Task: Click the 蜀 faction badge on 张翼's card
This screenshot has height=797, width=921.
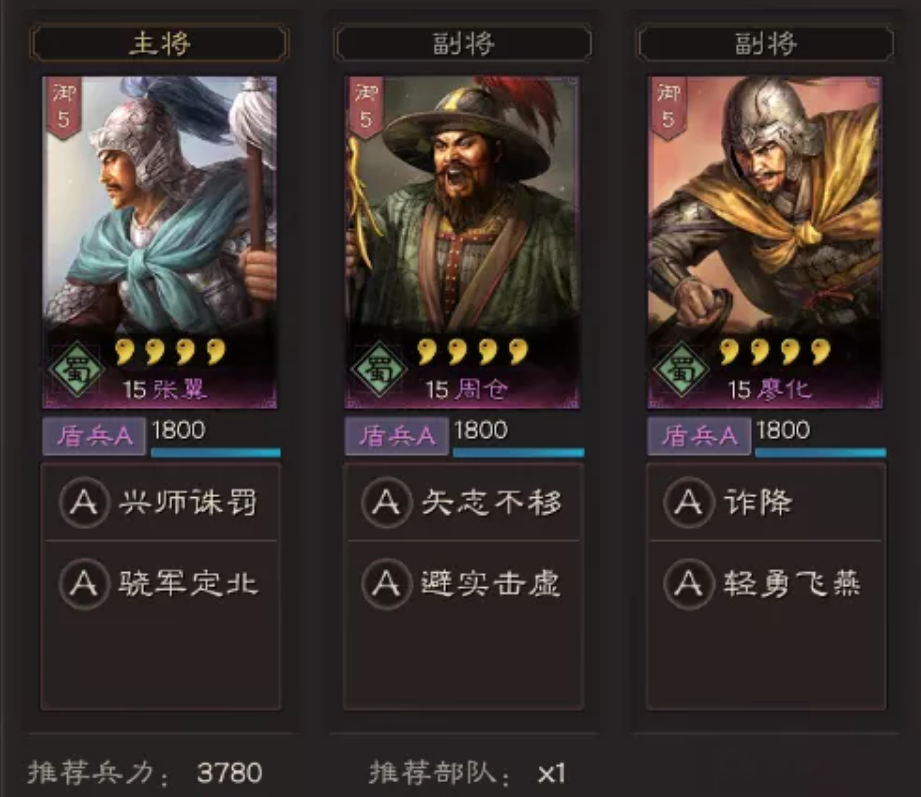Action: pos(77,370)
